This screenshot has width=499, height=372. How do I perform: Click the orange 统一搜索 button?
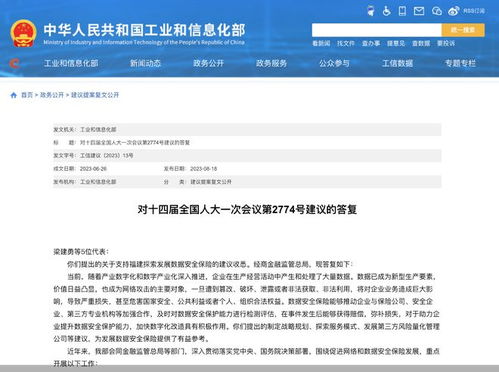point(463,30)
